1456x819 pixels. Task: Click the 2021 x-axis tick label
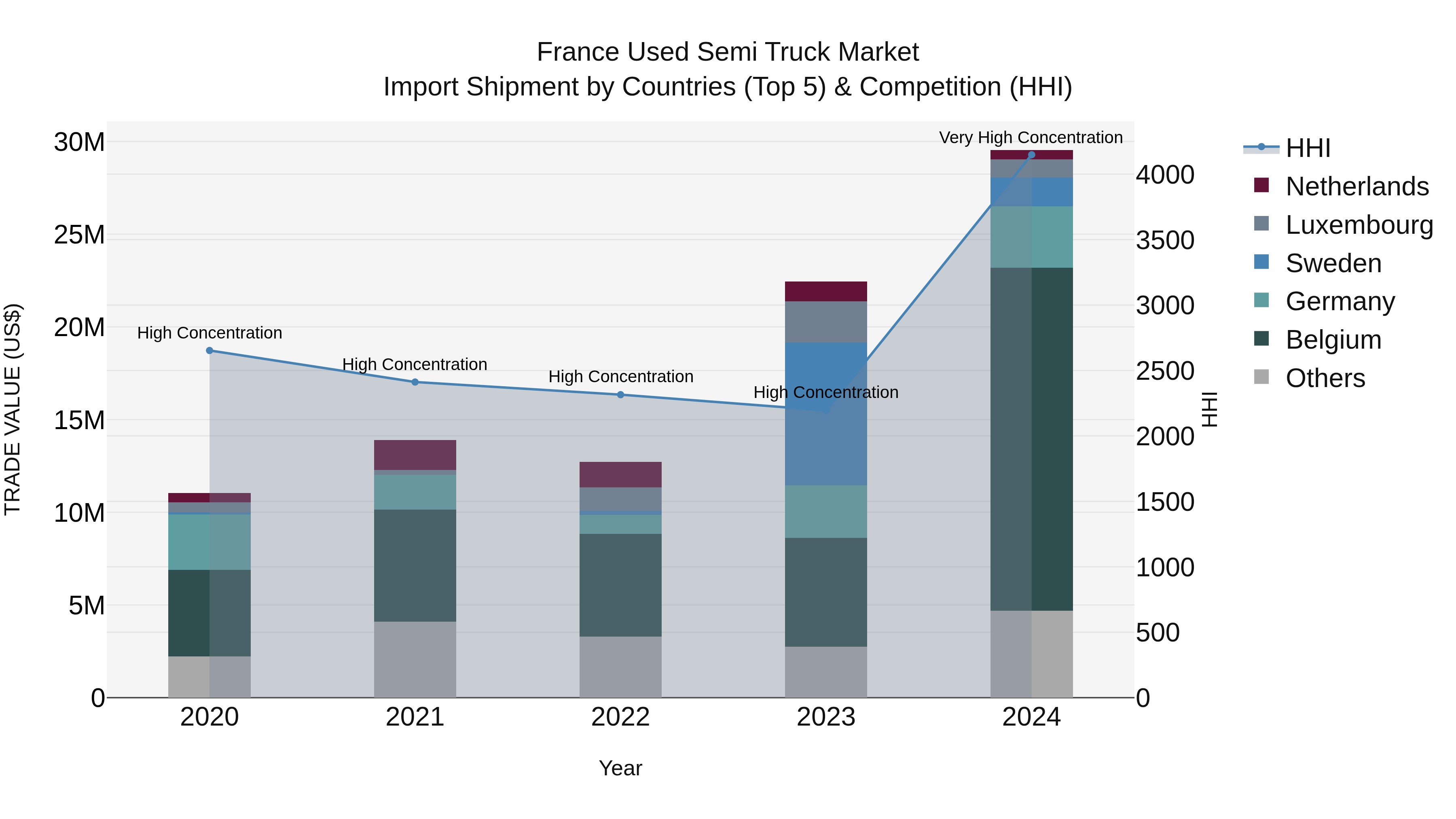tap(415, 717)
